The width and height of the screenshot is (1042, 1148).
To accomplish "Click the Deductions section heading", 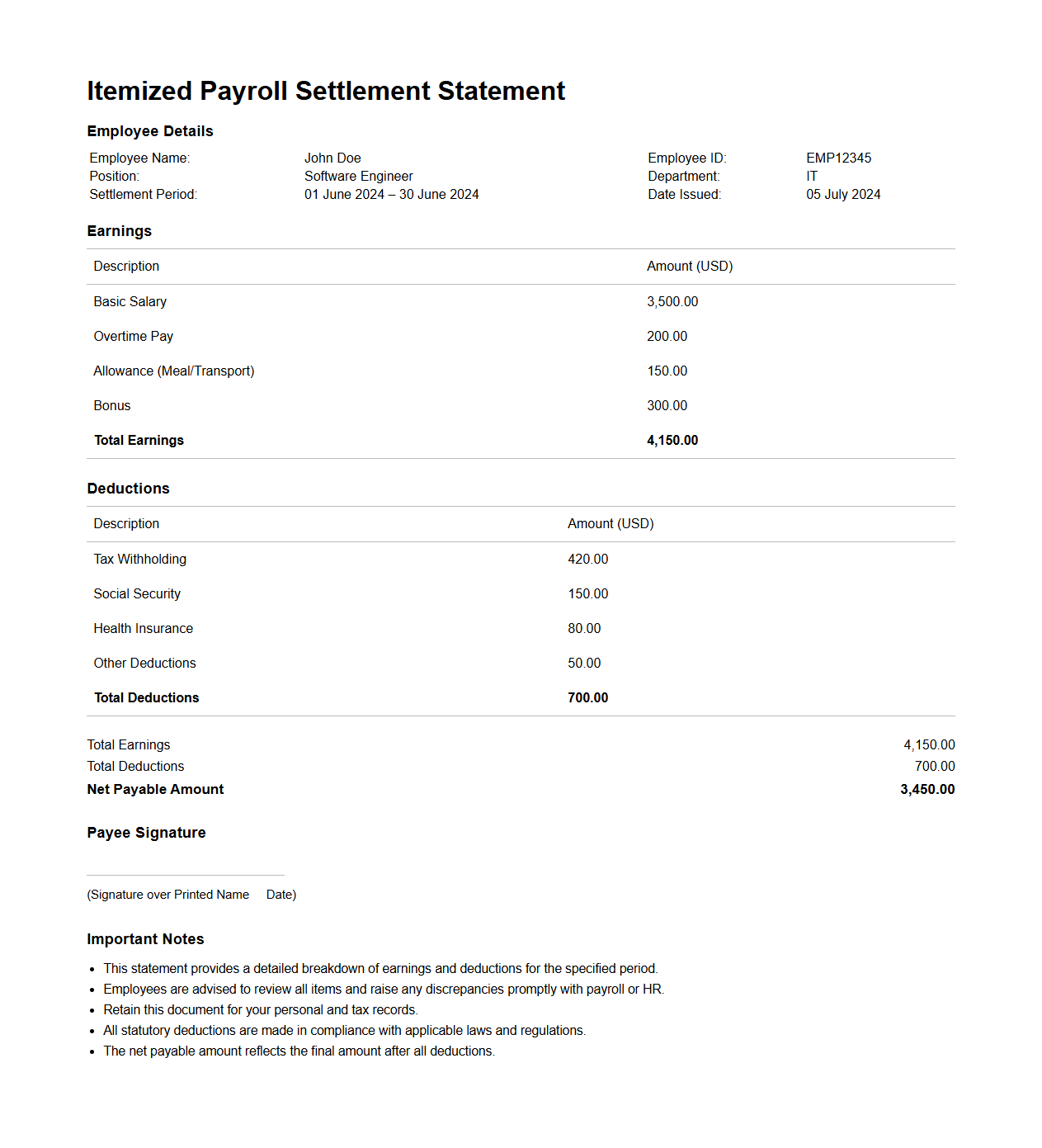I will (x=129, y=489).
